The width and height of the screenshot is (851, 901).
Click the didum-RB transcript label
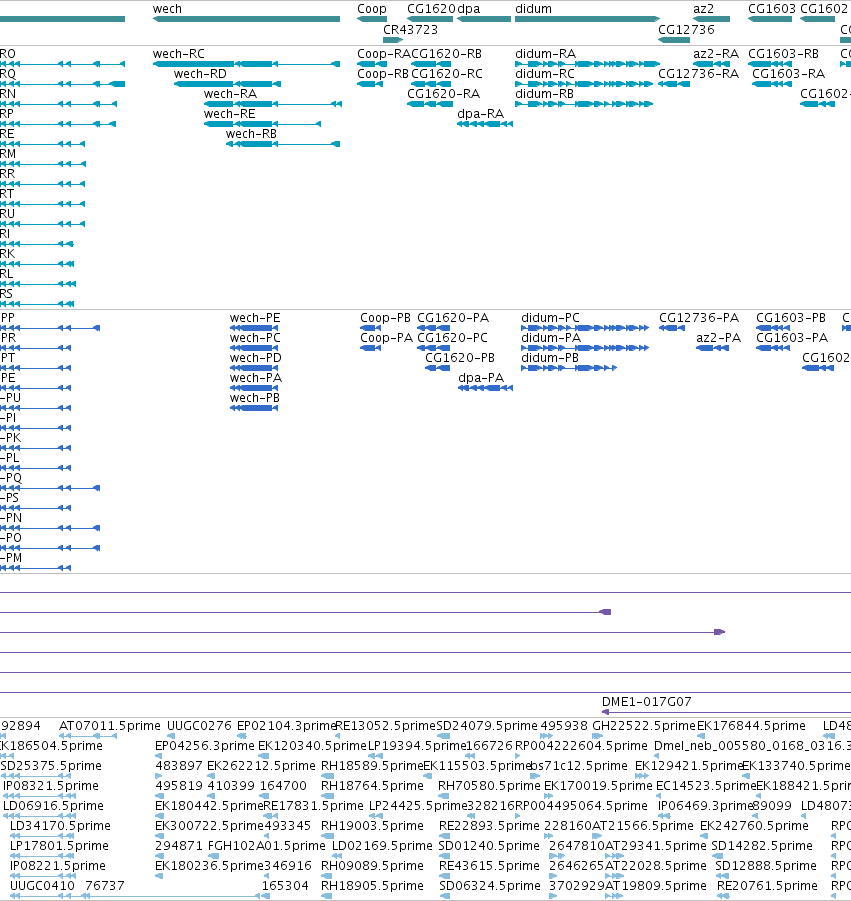pos(544,94)
